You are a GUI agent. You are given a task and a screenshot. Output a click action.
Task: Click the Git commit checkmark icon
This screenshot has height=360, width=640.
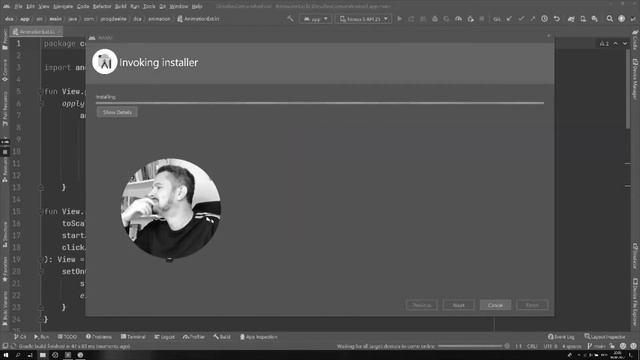521,19
